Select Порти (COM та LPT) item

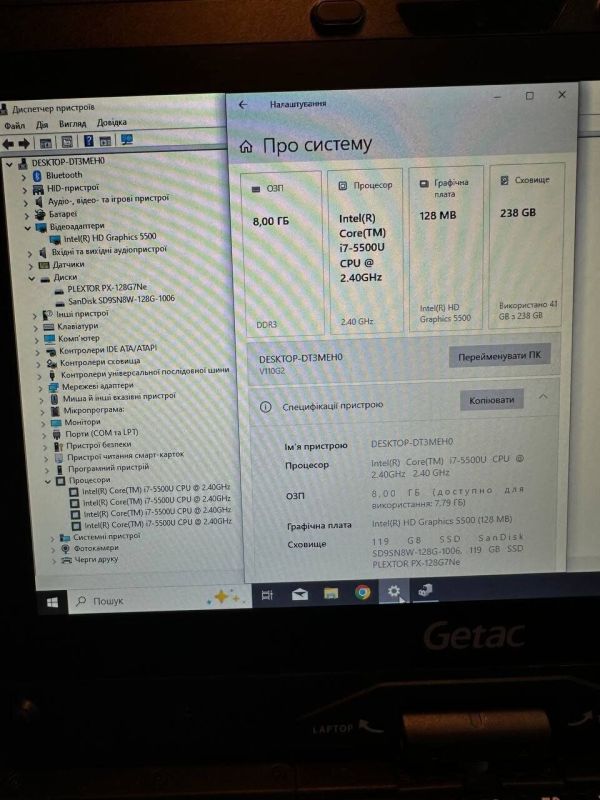[x=102, y=433]
